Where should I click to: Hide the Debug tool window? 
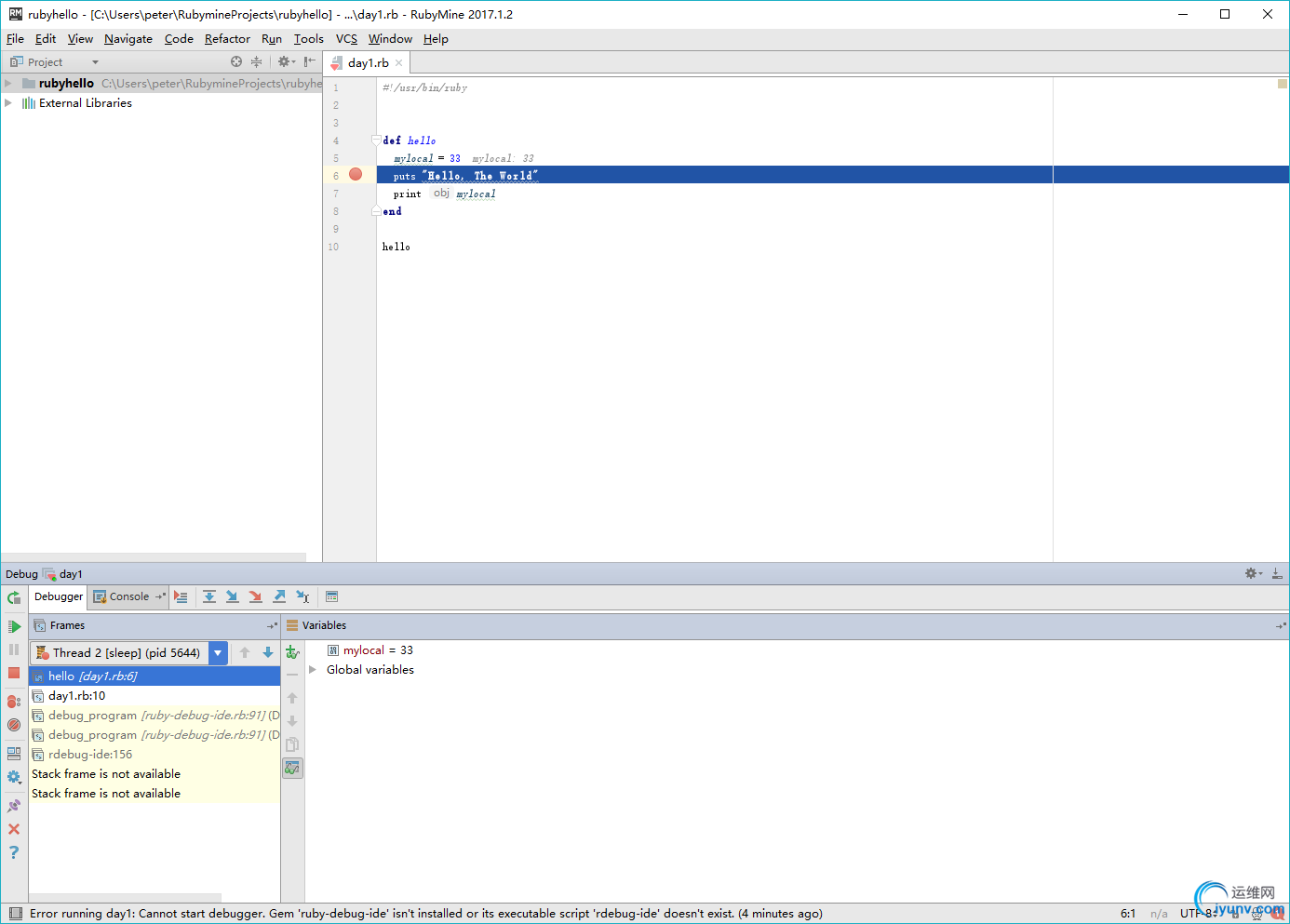pos(1278,573)
